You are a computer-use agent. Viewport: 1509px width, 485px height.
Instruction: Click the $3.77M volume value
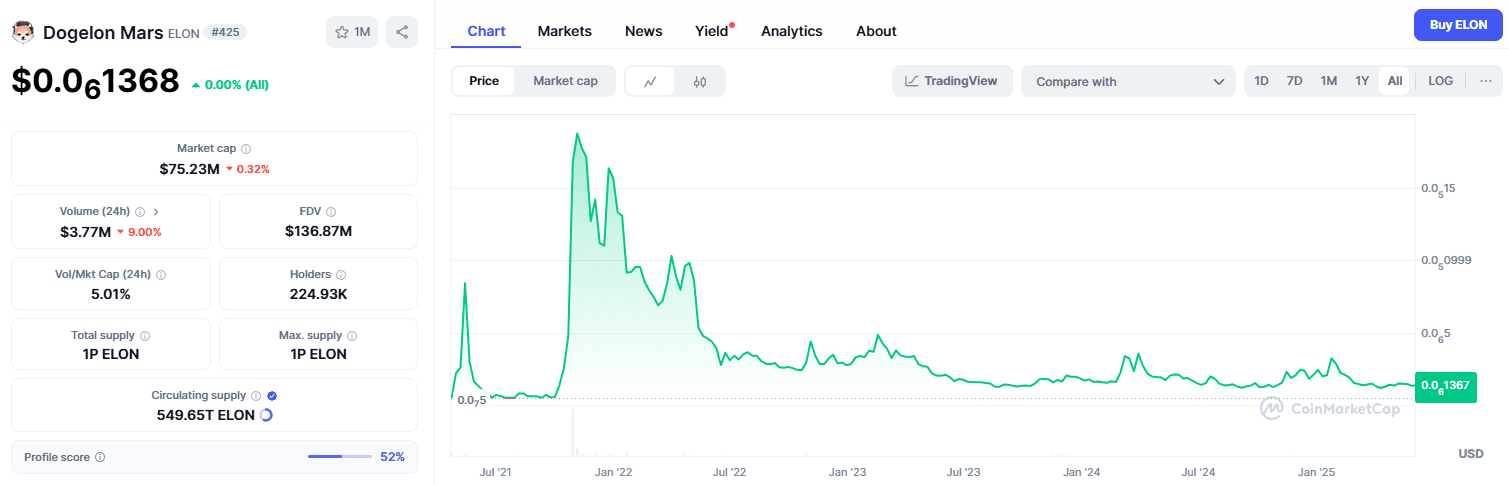(x=85, y=231)
